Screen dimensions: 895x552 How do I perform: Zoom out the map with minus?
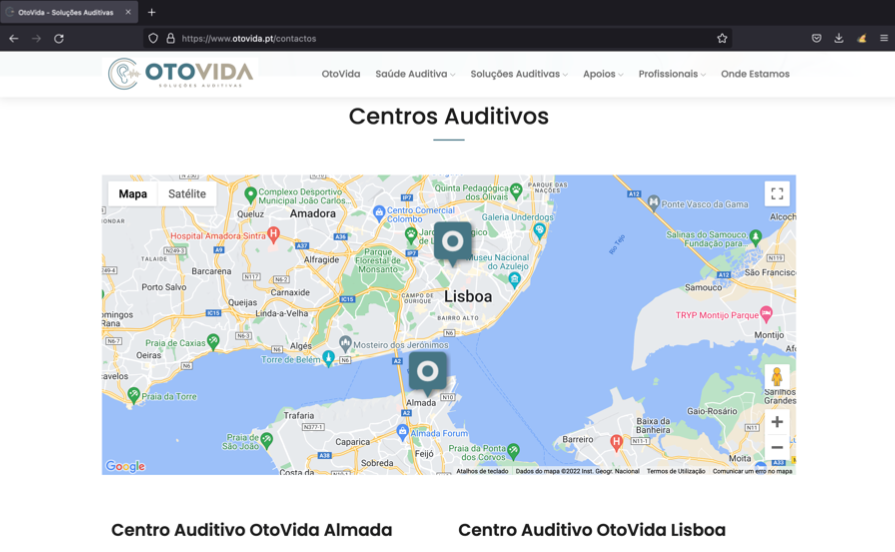(777, 448)
